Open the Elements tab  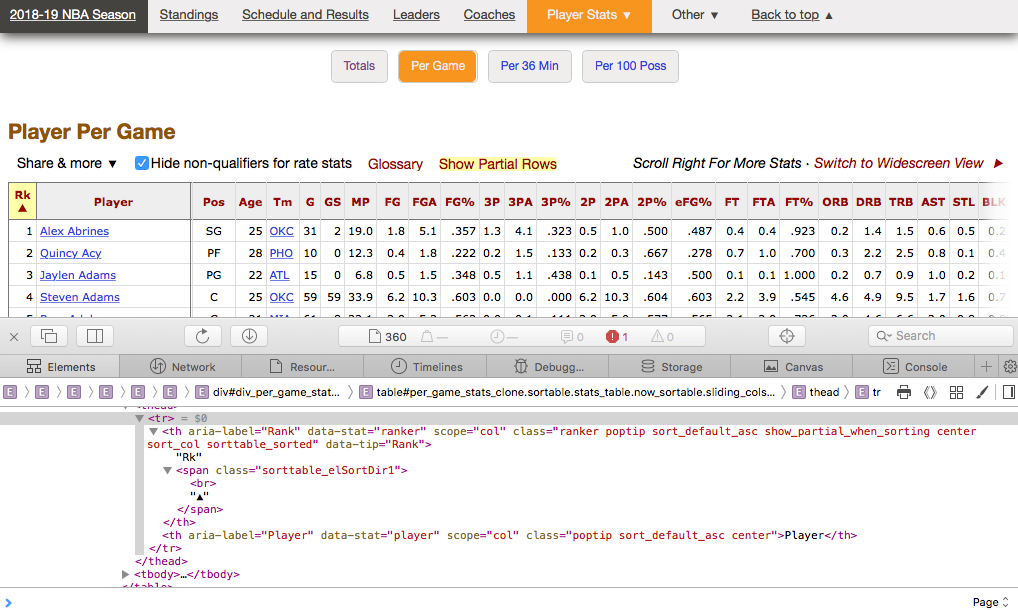60,367
